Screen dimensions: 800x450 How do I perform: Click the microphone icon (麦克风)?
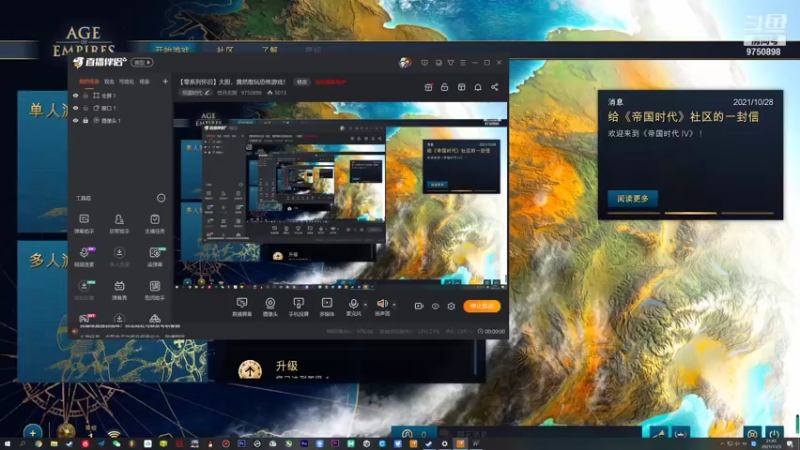pos(353,304)
